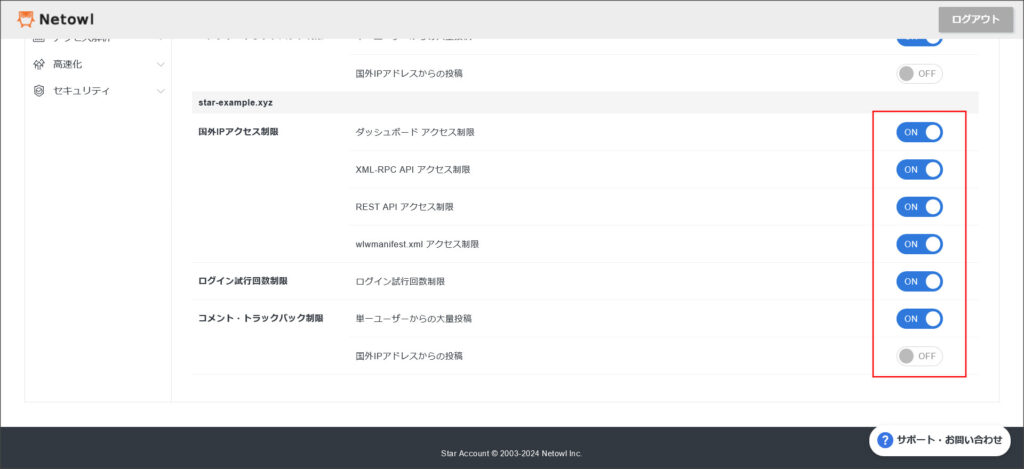Click the Netowl brand name link
Screen dimensions: 1024x469
tap(67, 20)
